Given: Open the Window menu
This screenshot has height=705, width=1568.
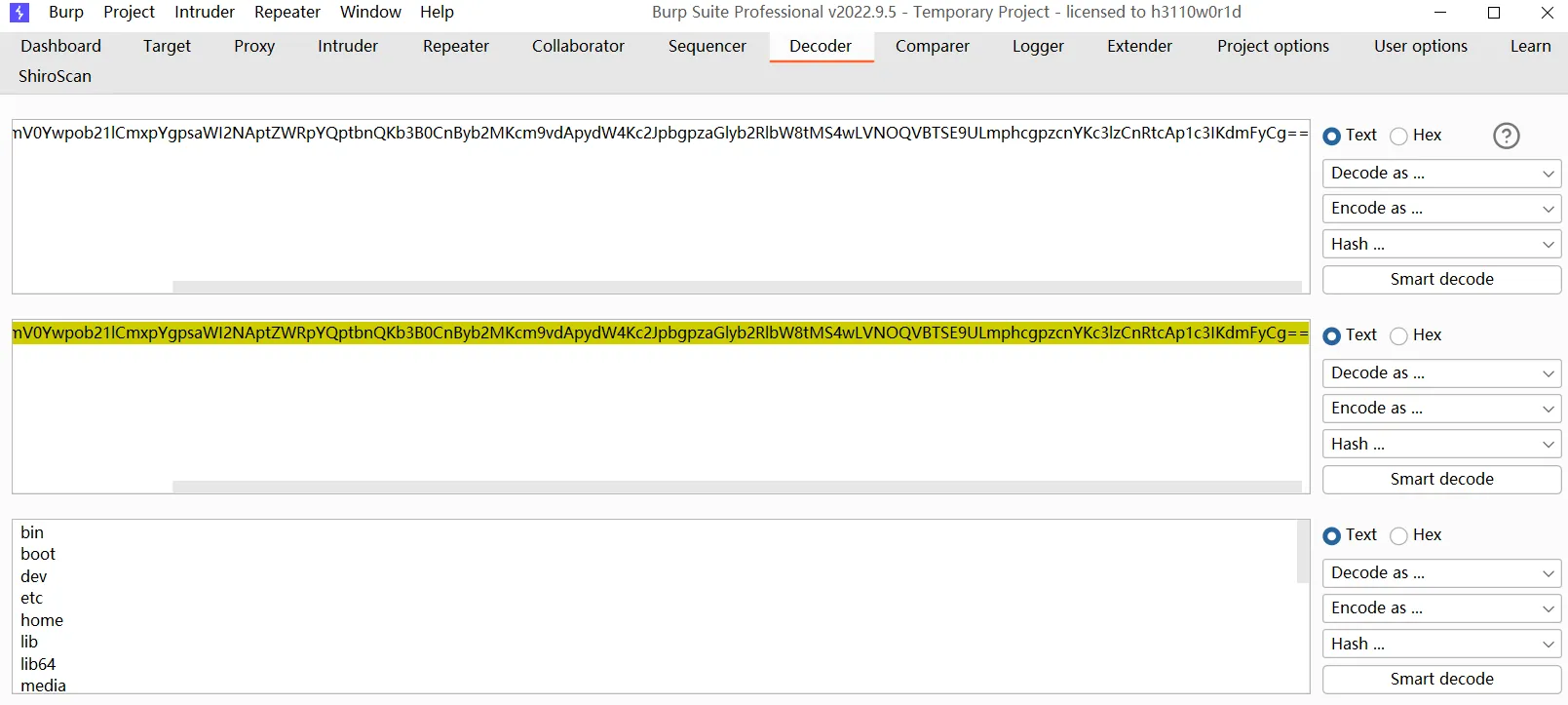Looking at the screenshot, I should pyautogui.click(x=370, y=12).
